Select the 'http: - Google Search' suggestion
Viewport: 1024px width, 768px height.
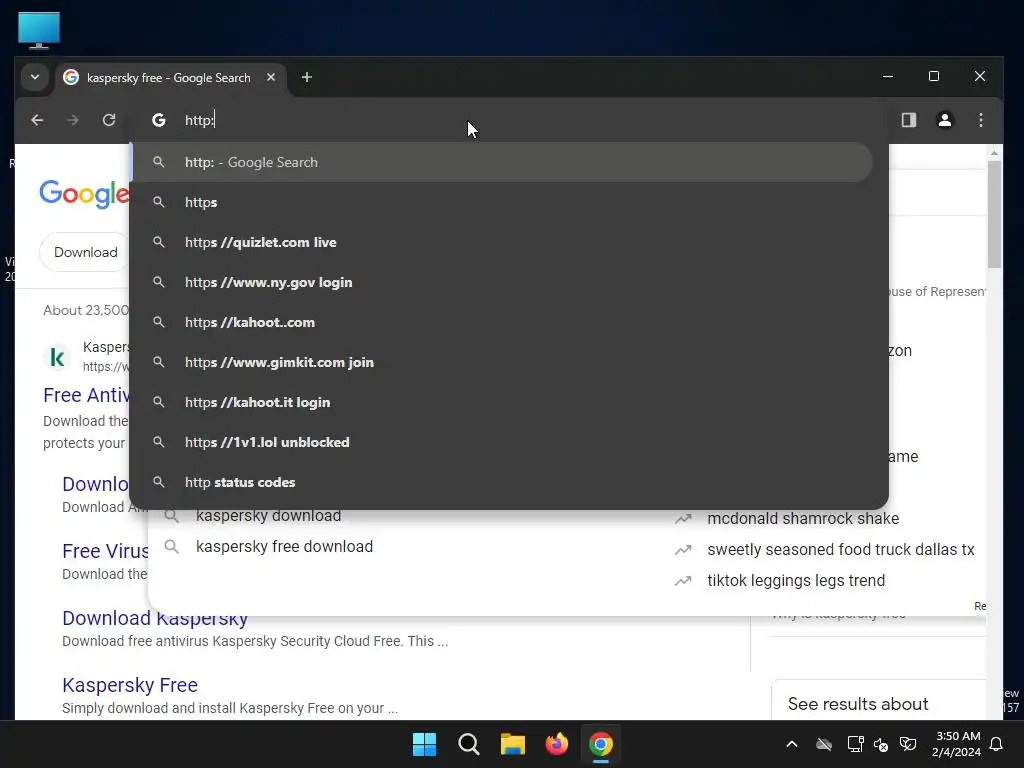pos(502,163)
